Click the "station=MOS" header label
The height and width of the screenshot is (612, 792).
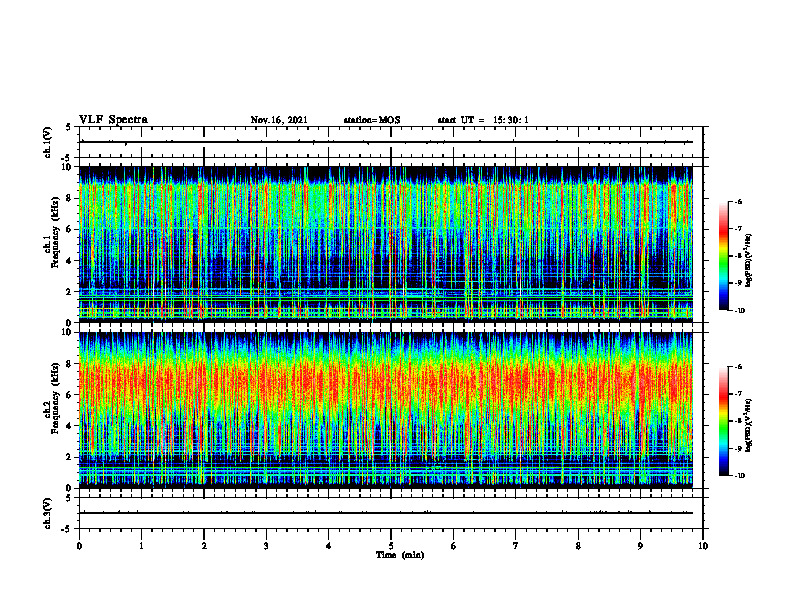[372, 120]
